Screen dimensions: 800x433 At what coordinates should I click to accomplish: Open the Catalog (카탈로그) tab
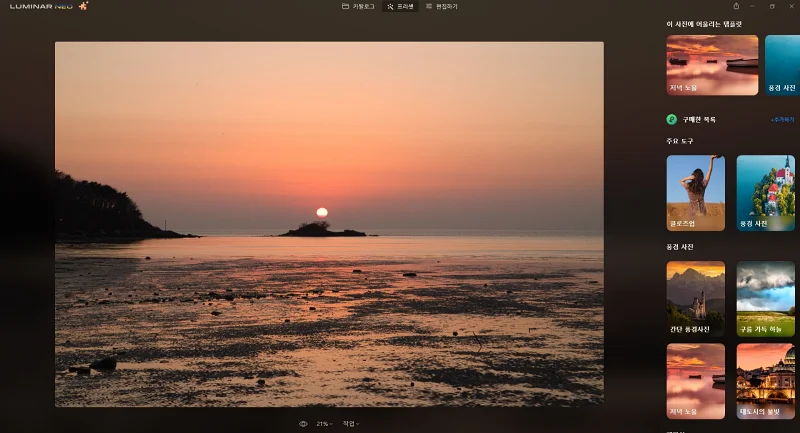pyautogui.click(x=358, y=7)
